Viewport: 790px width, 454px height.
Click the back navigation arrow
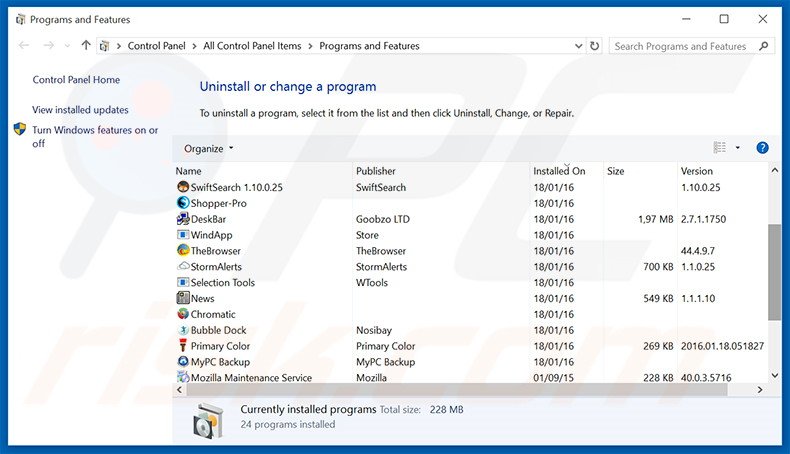tap(24, 45)
